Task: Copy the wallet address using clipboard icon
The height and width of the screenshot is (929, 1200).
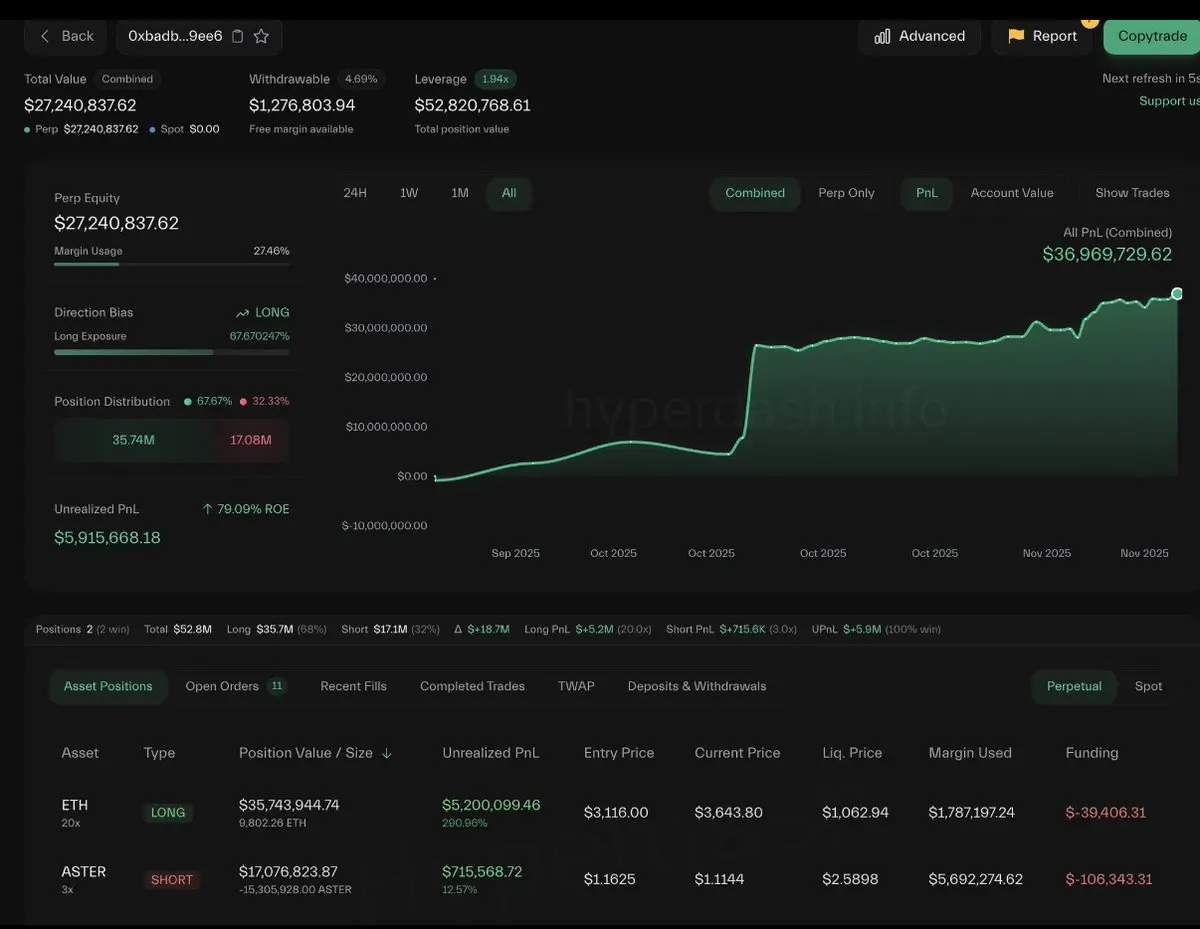Action: pyautogui.click(x=237, y=36)
